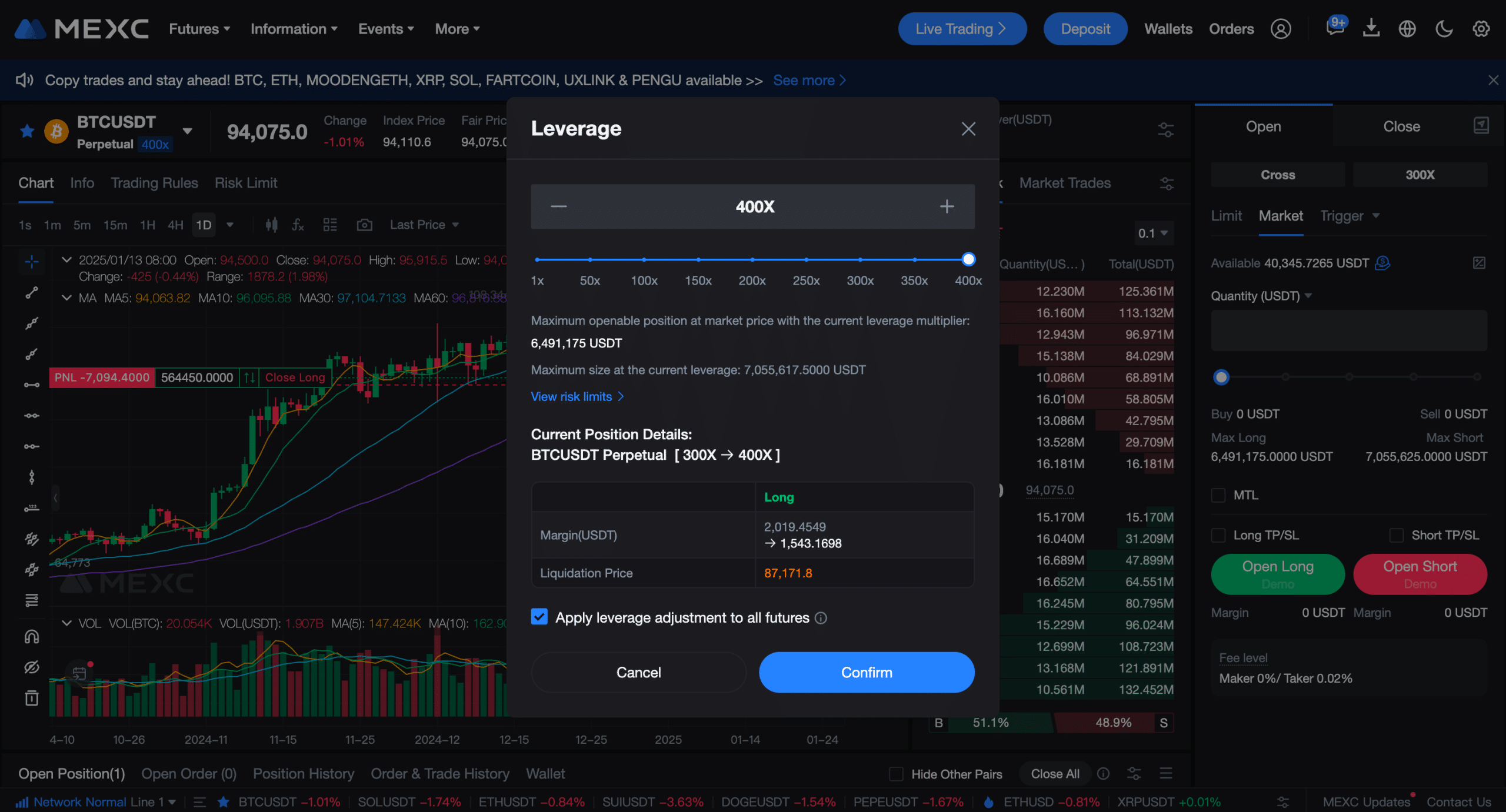Open messages with 9+ badge
The height and width of the screenshot is (812, 1506).
point(1335,28)
